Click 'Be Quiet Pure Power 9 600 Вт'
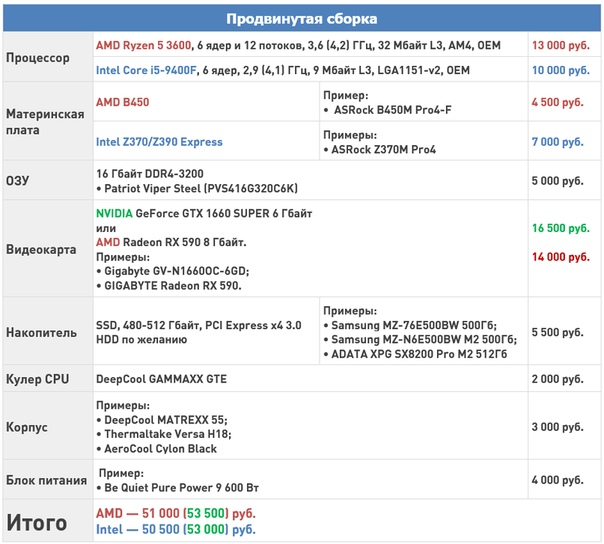The image size is (604, 544). tap(181, 488)
